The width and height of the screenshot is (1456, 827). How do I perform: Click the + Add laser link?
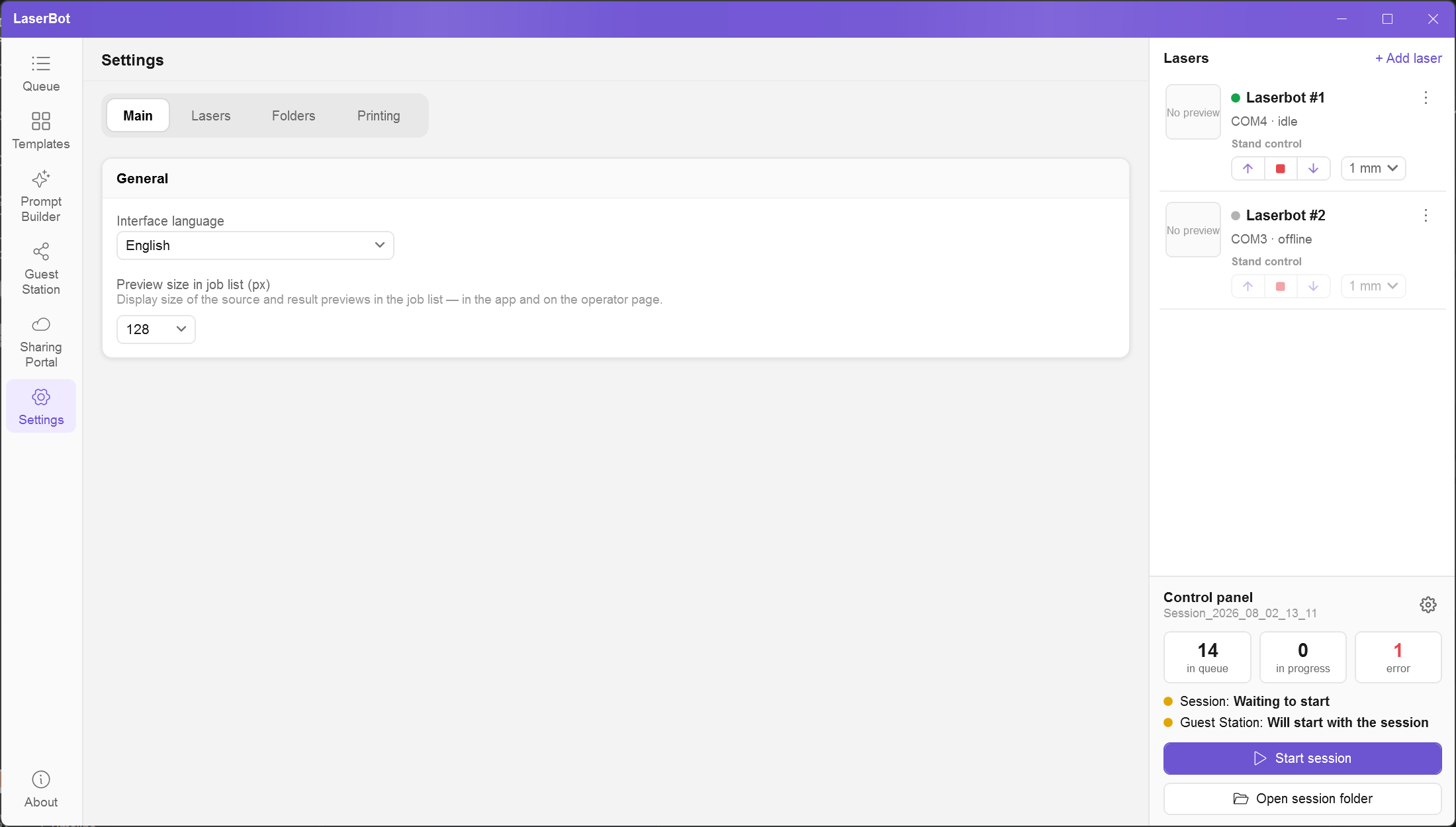[x=1408, y=58]
